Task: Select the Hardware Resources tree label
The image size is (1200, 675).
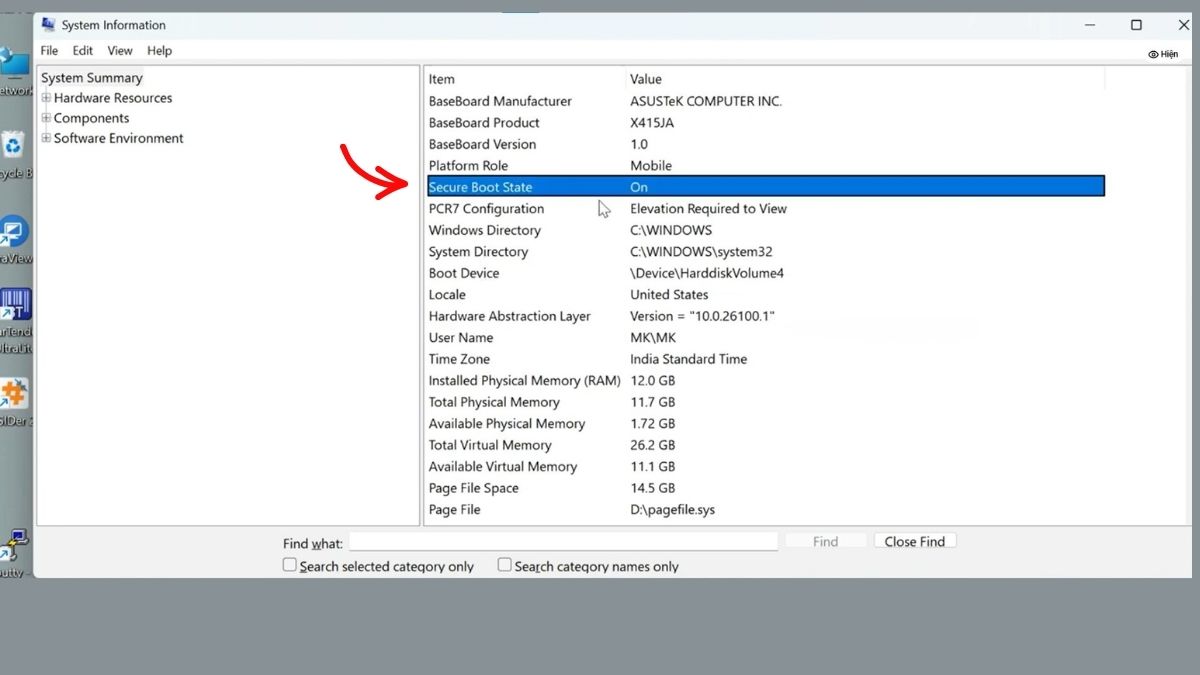Action: click(x=113, y=98)
